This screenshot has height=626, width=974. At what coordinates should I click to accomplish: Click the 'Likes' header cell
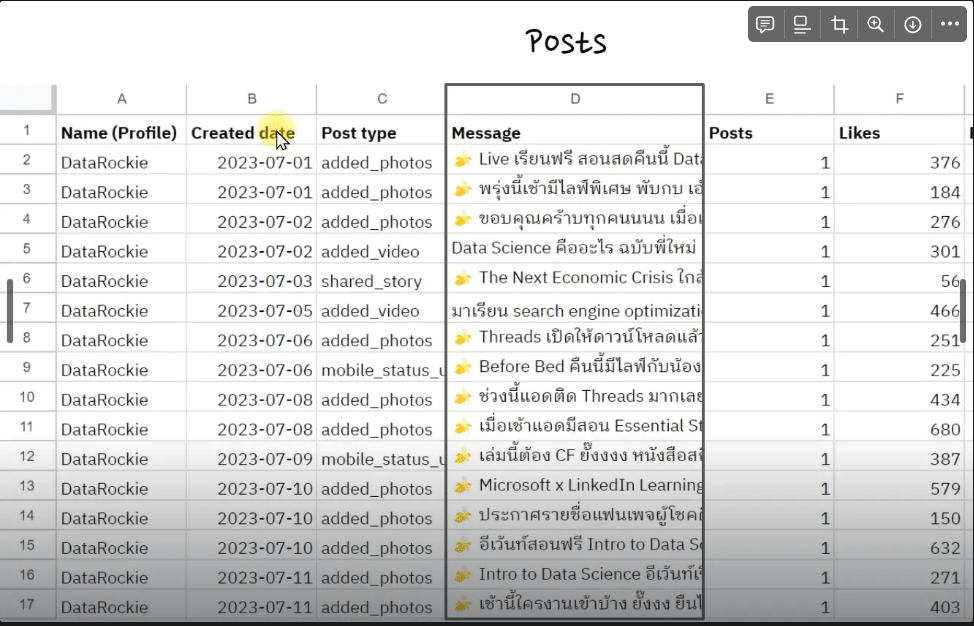pyautogui.click(x=859, y=133)
